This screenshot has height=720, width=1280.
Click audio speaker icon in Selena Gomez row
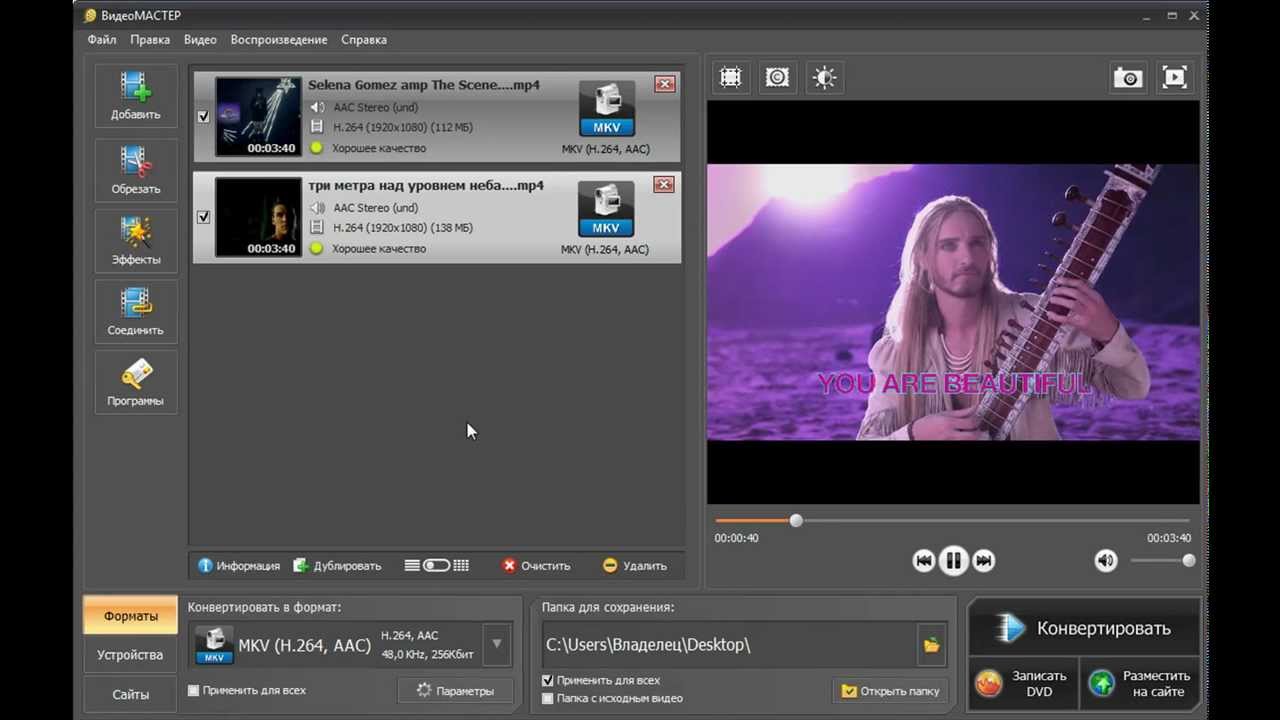(317, 107)
